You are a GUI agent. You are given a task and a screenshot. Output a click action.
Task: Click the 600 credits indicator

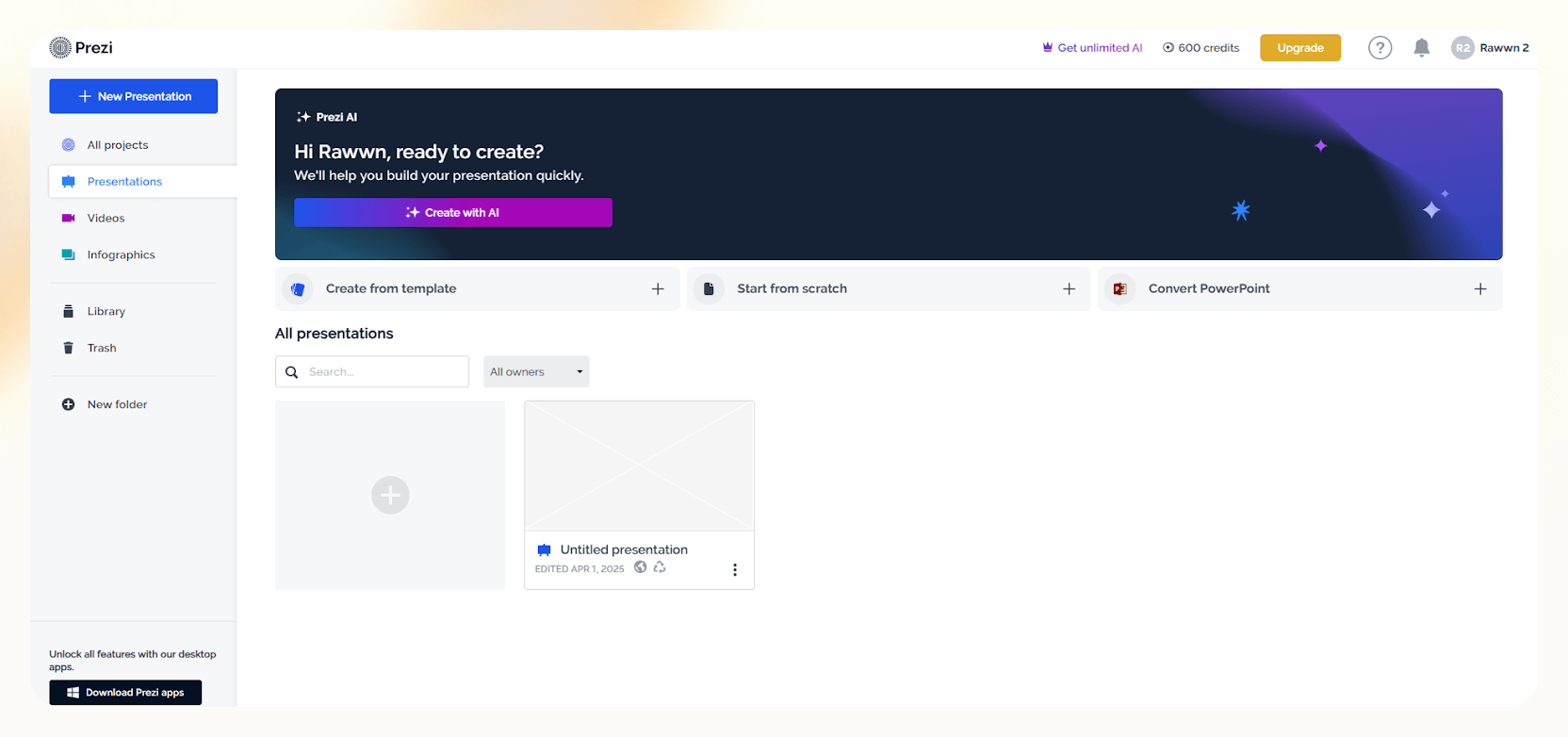tap(1200, 48)
